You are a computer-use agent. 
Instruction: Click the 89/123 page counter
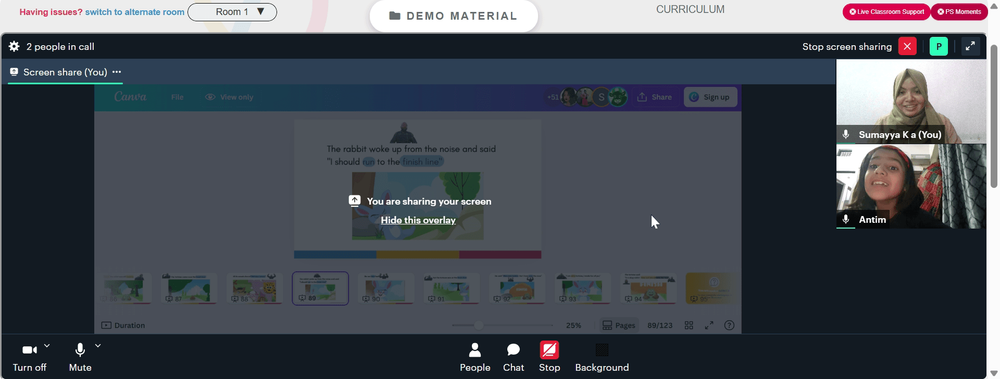(660, 325)
